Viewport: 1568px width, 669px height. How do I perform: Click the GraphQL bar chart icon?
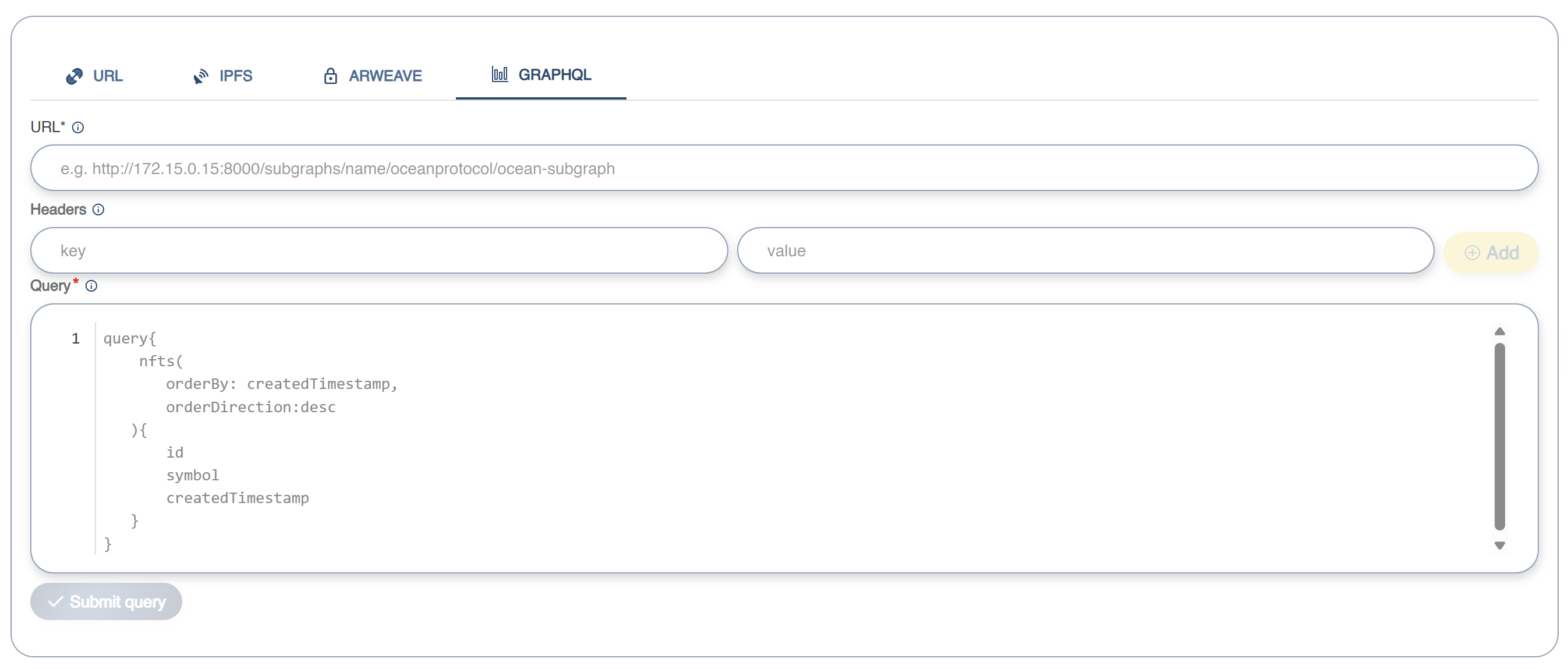[499, 75]
